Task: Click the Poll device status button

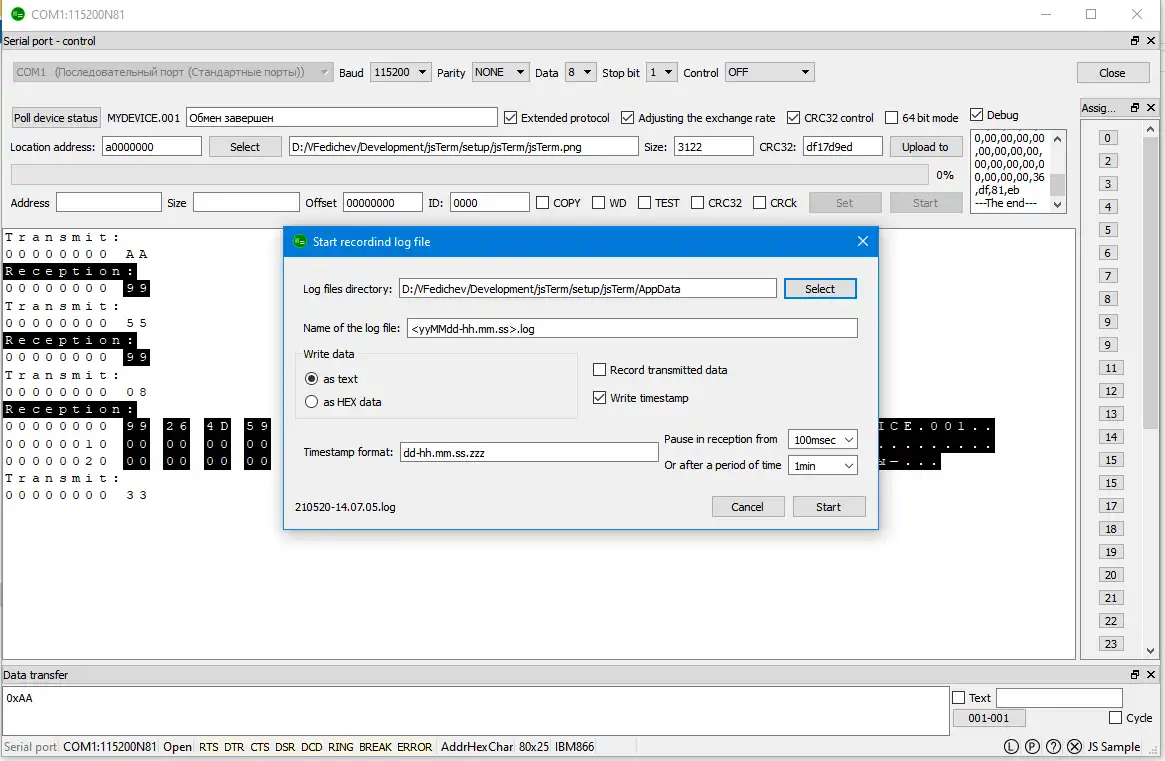Action: click(56, 117)
